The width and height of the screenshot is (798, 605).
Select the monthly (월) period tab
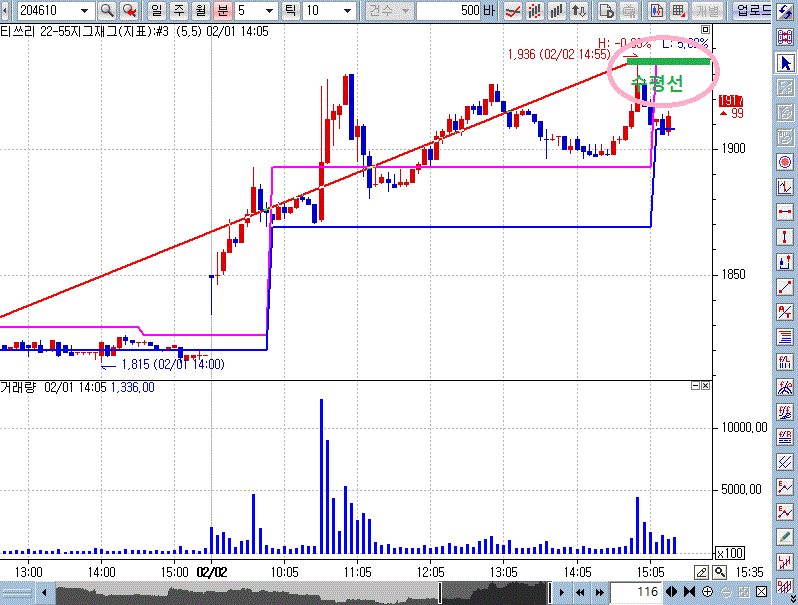[x=200, y=11]
